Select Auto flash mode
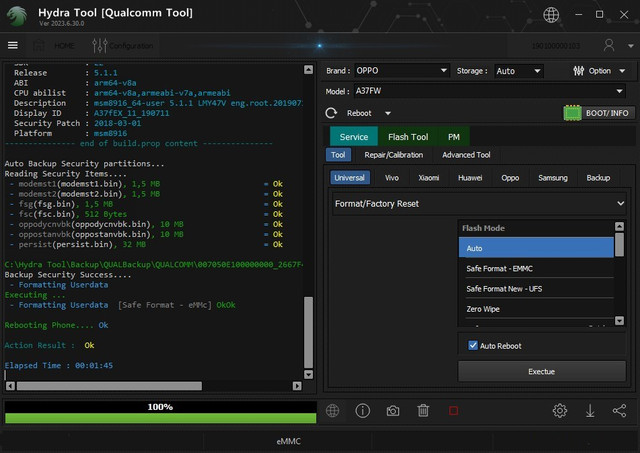 click(x=536, y=248)
